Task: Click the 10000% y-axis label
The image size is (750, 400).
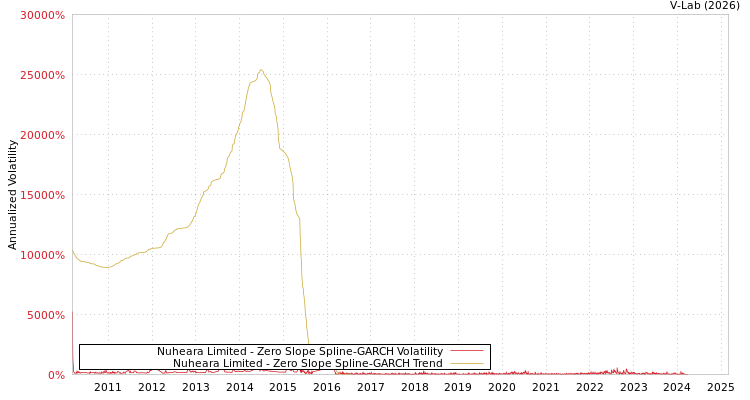Action: 42,255
